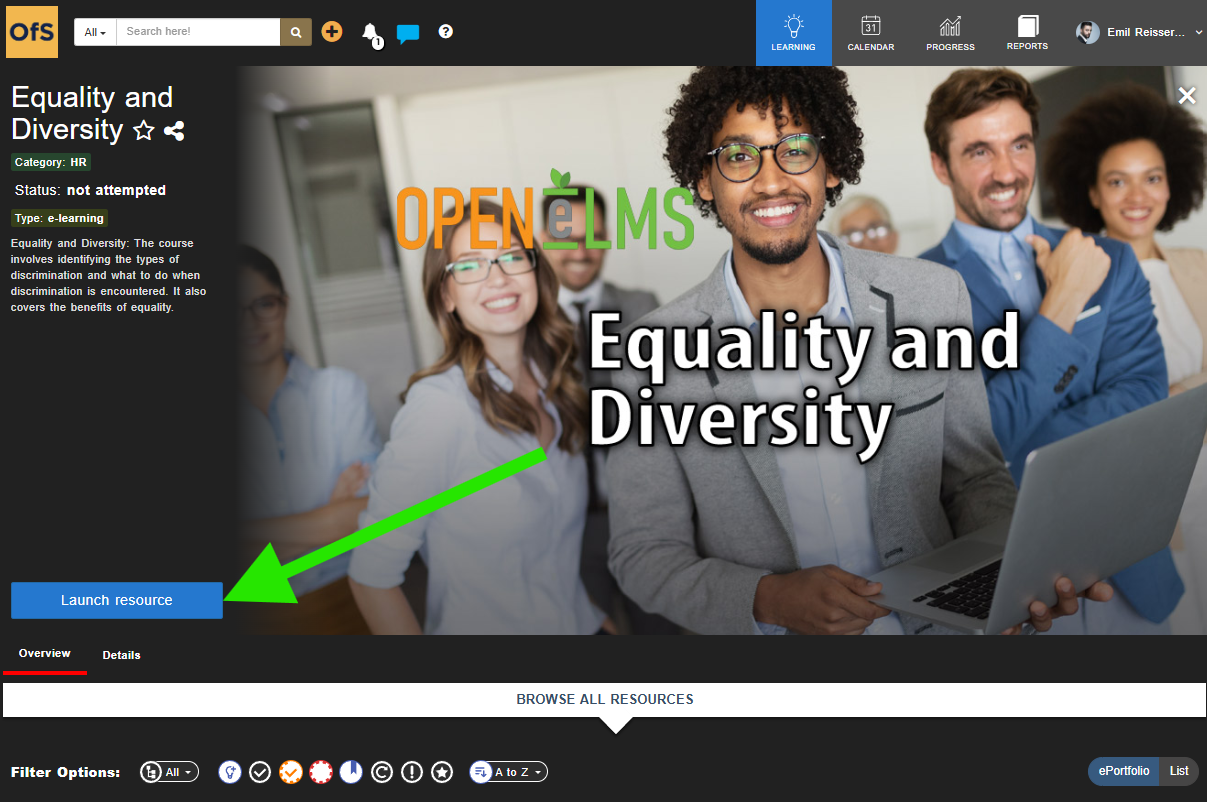
Task: Switch to the Overview tab
Action: tap(45, 654)
